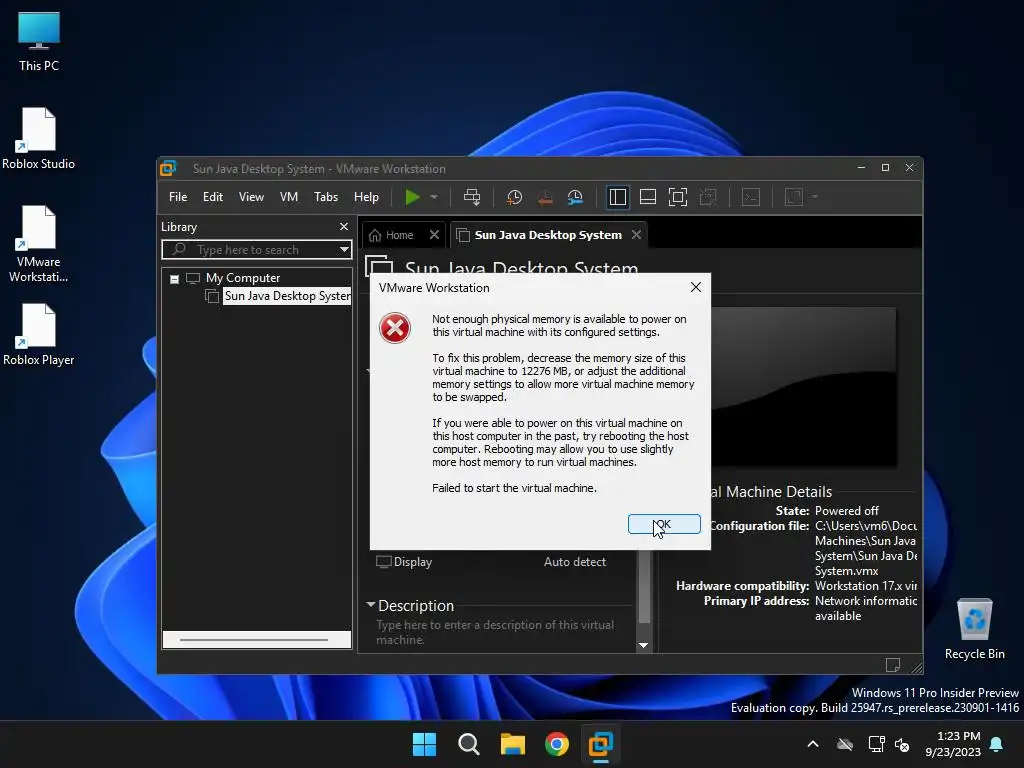Open the Roblox Player desktop shortcut
The image size is (1024, 768).
point(39,334)
